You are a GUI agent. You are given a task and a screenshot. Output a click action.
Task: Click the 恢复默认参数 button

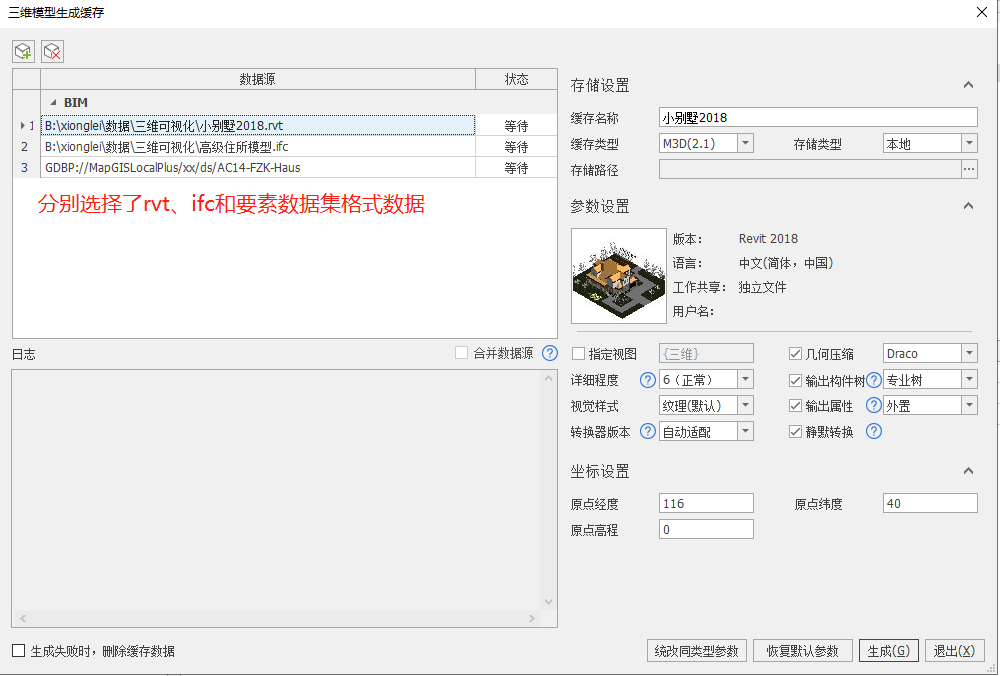pos(802,651)
